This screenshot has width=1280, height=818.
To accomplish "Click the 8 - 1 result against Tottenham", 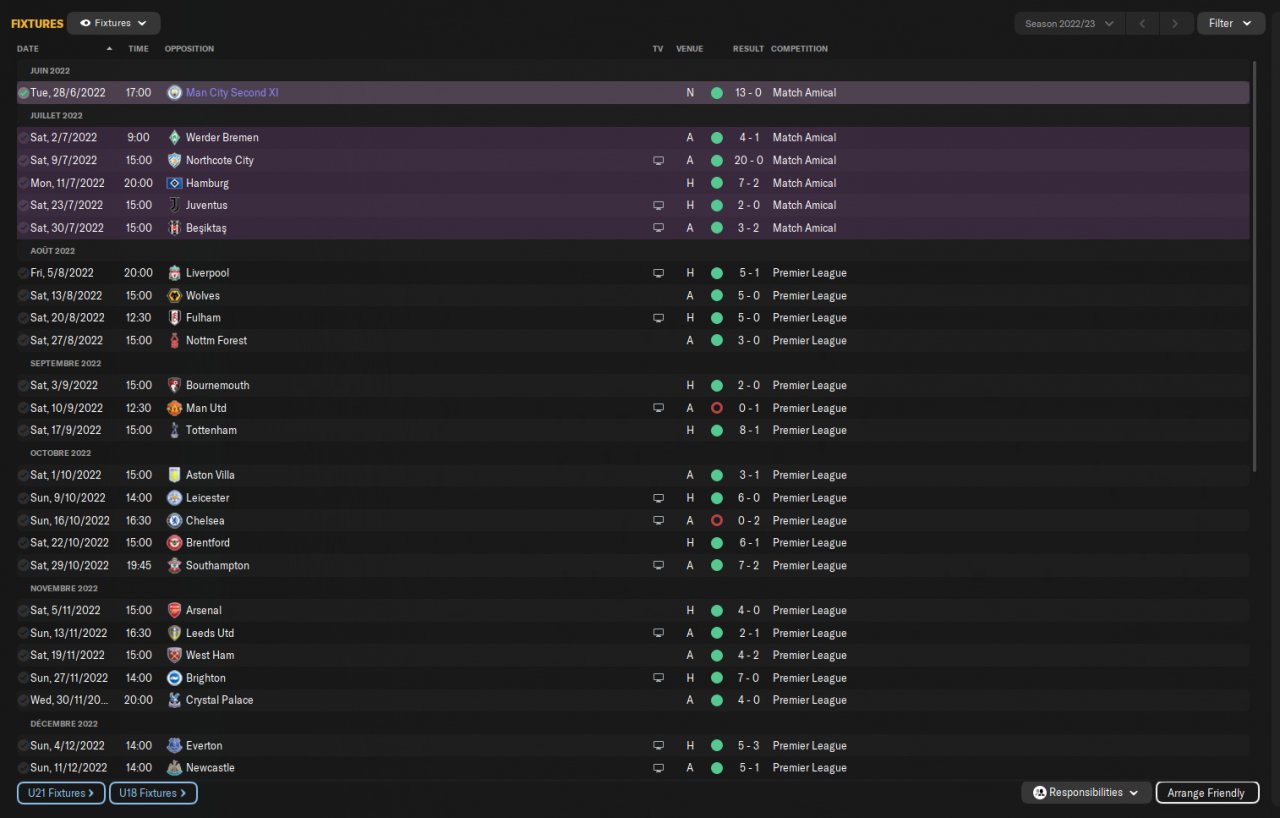I will 748,430.
